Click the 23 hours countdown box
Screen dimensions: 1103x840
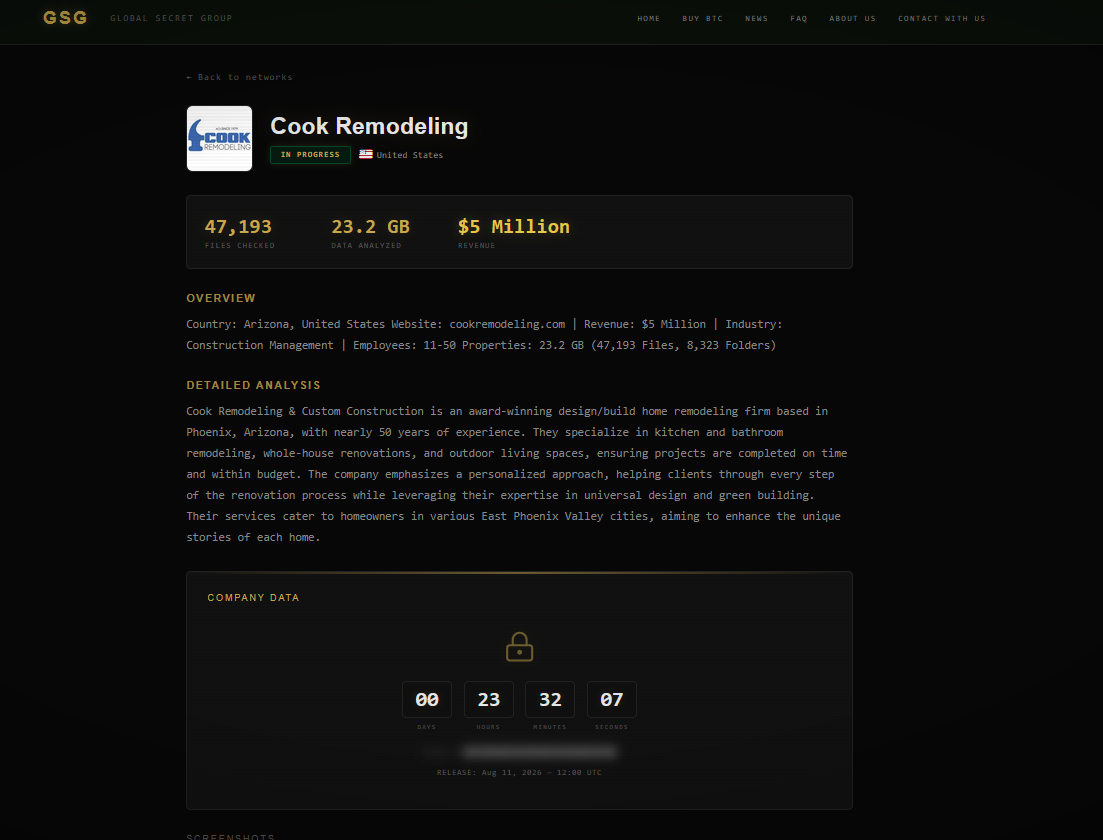click(x=488, y=699)
